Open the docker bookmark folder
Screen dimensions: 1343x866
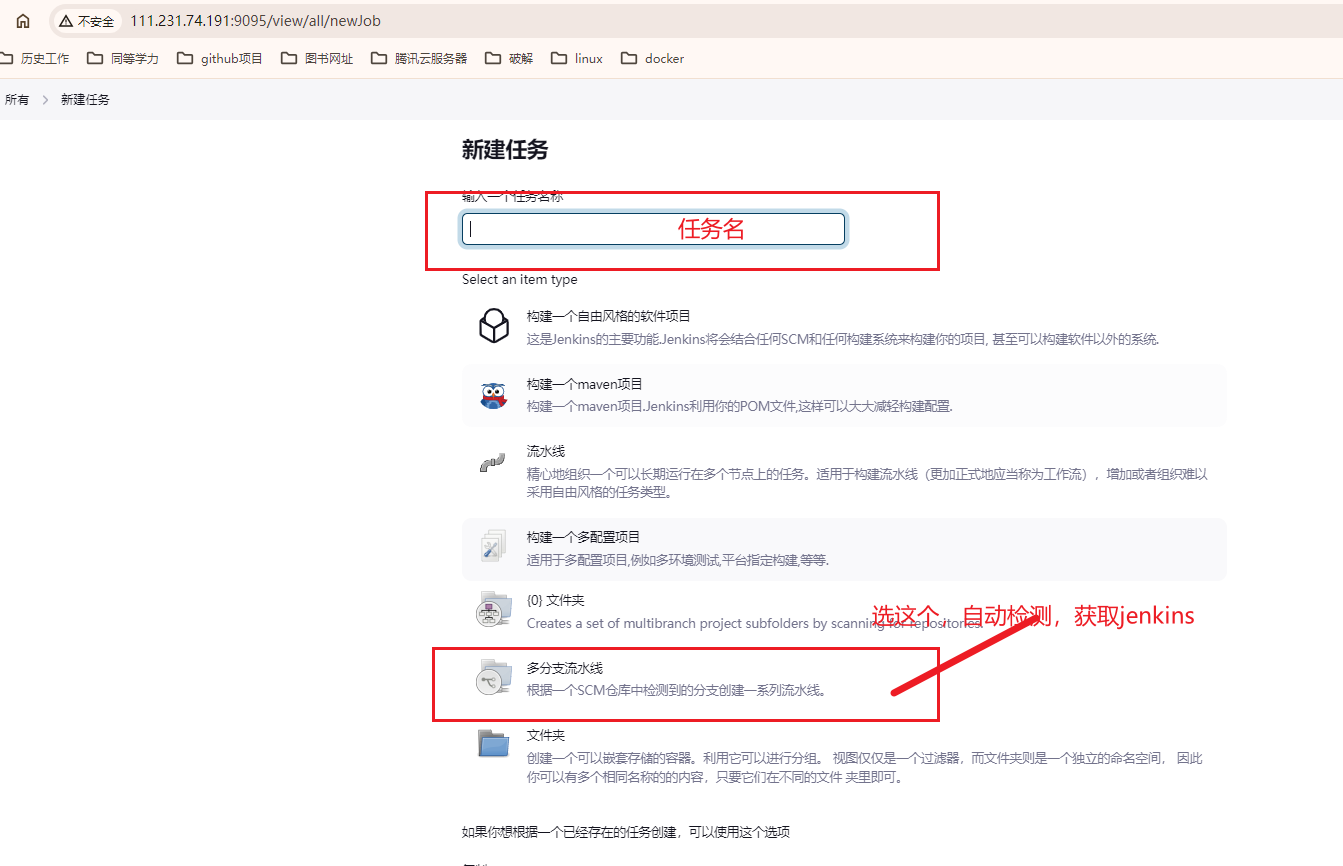click(653, 58)
